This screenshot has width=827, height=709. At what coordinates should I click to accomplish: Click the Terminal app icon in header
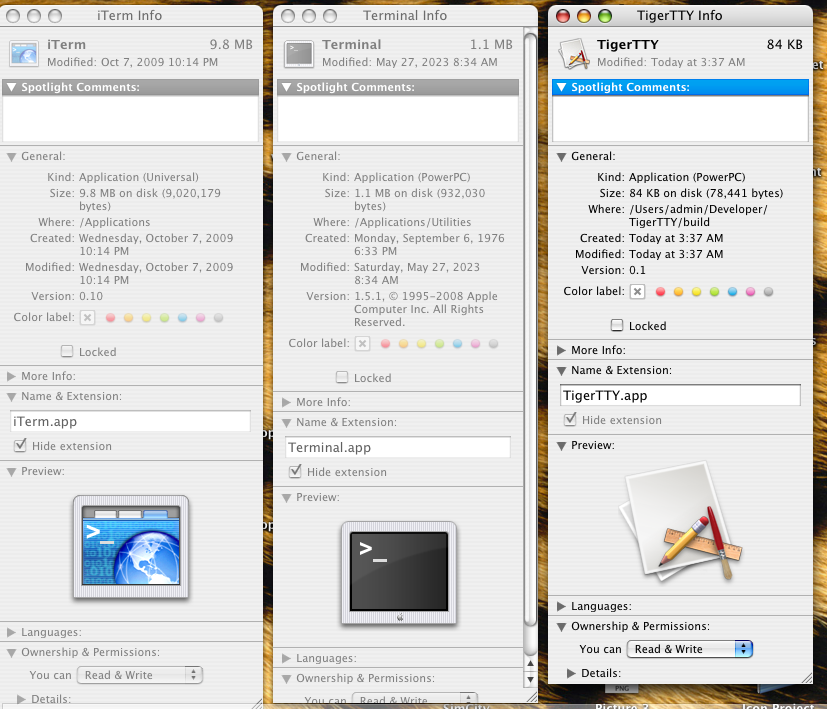click(299, 53)
